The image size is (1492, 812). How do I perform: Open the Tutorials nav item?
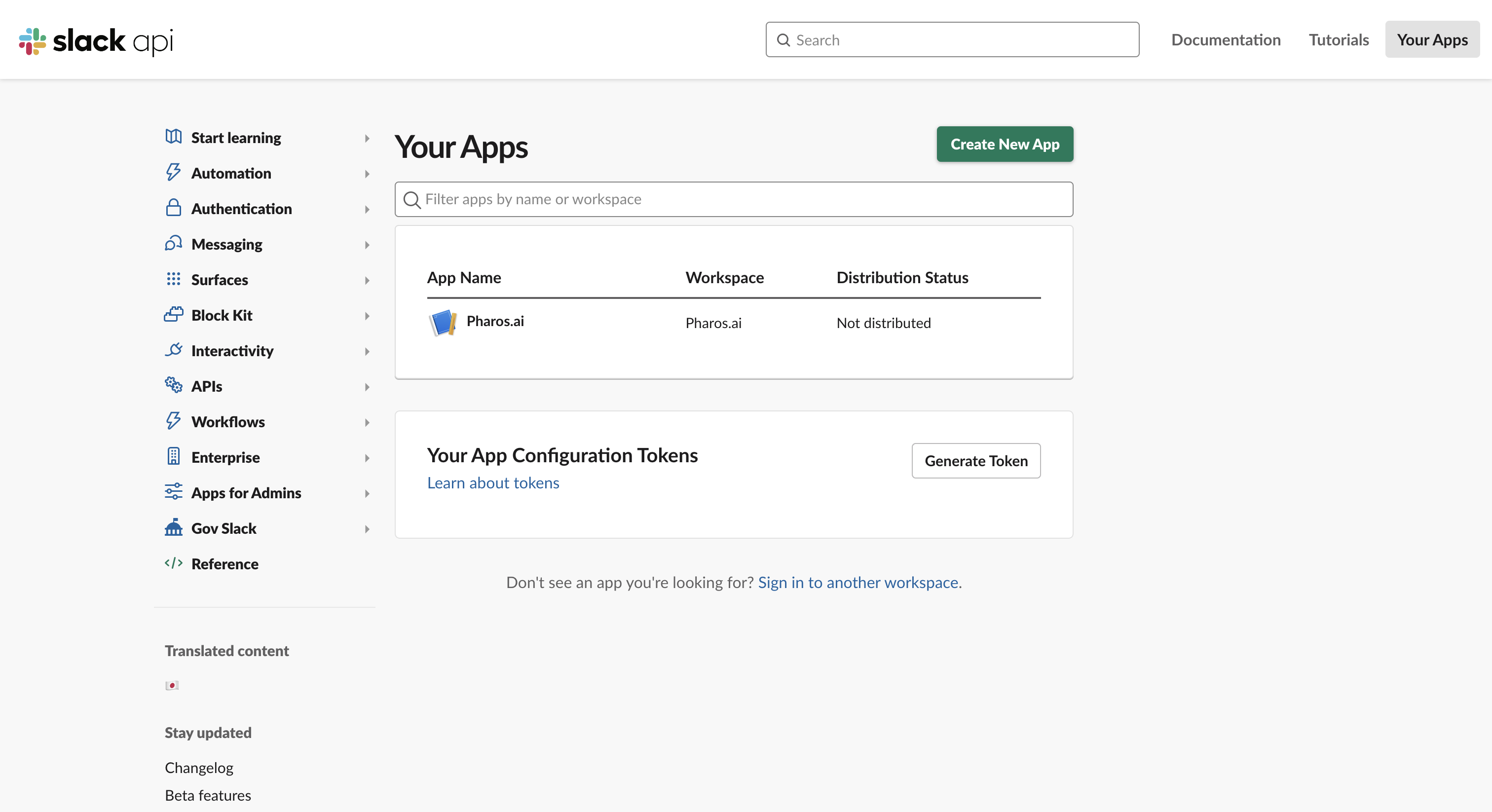1339,39
